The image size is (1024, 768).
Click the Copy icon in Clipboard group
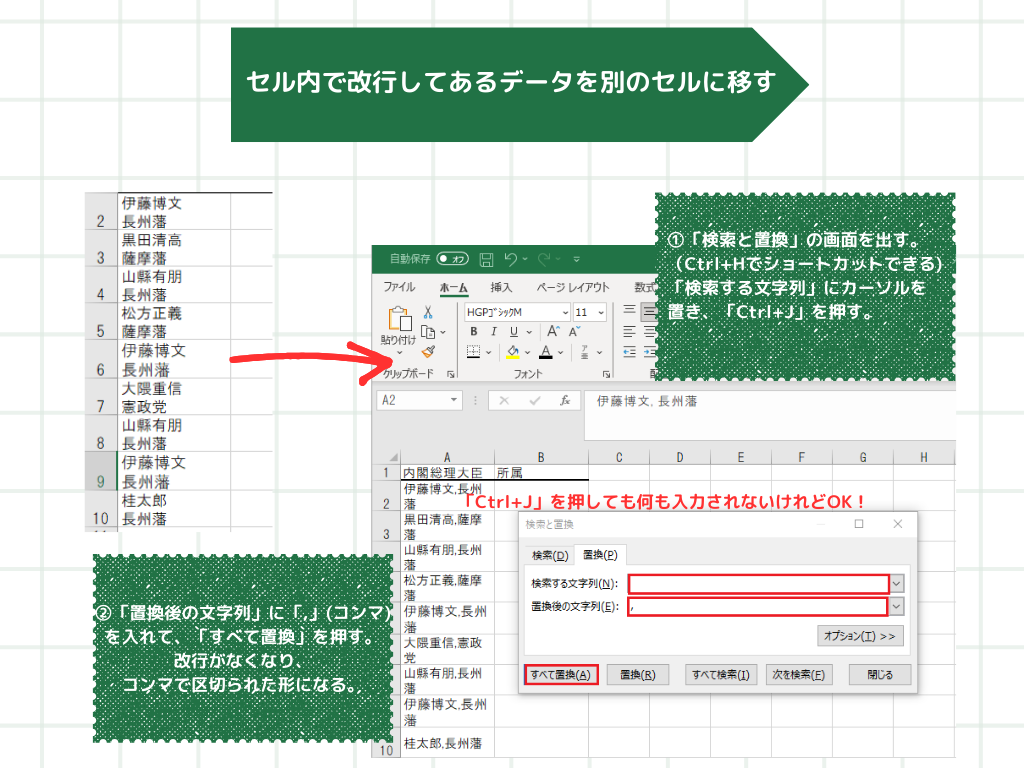[428, 332]
